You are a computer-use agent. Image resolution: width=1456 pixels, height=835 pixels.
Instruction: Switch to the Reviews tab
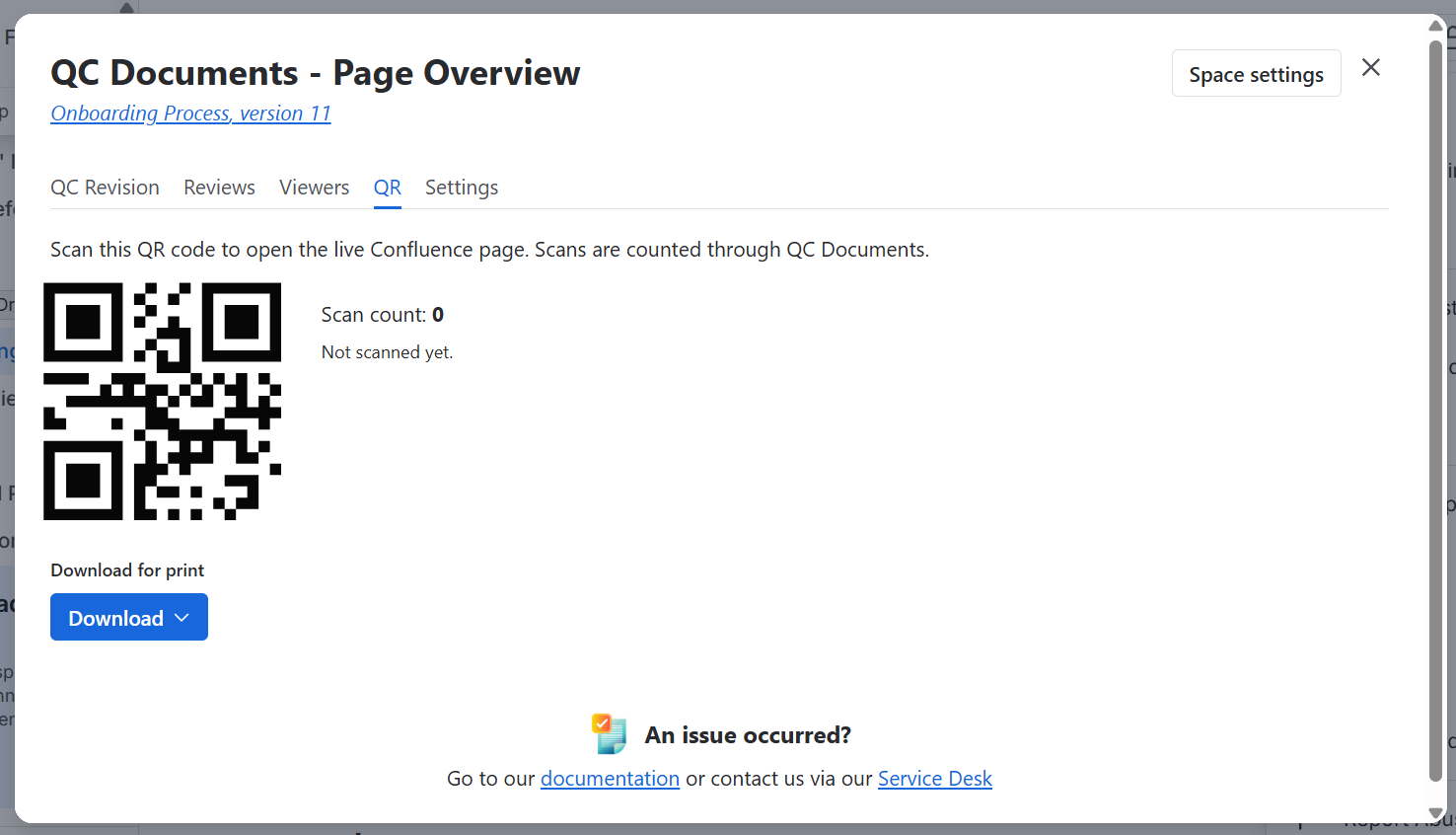219,188
